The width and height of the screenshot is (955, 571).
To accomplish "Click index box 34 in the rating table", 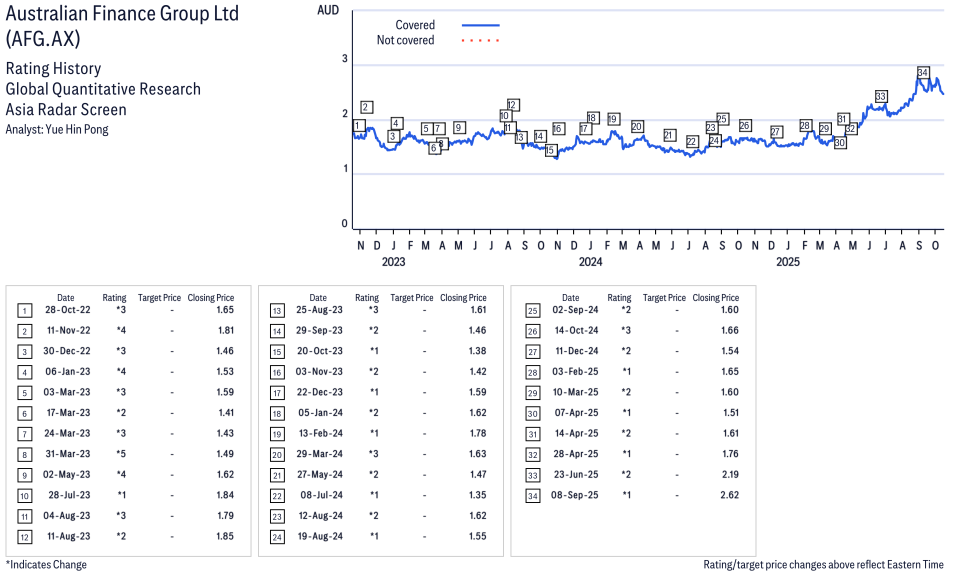I will (x=532, y=495).
